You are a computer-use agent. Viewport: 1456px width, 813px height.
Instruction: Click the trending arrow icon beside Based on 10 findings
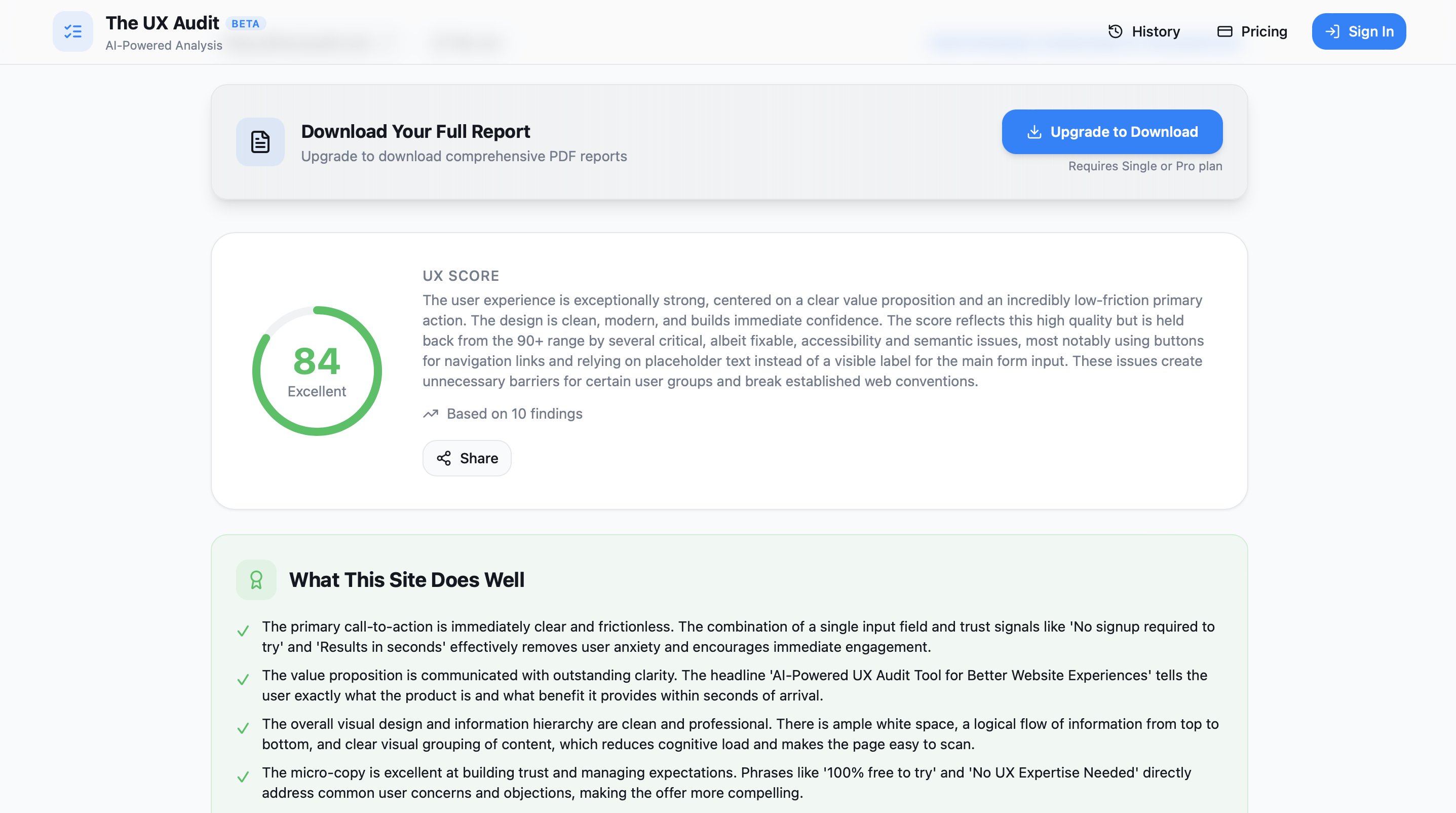tap(431, 414)
